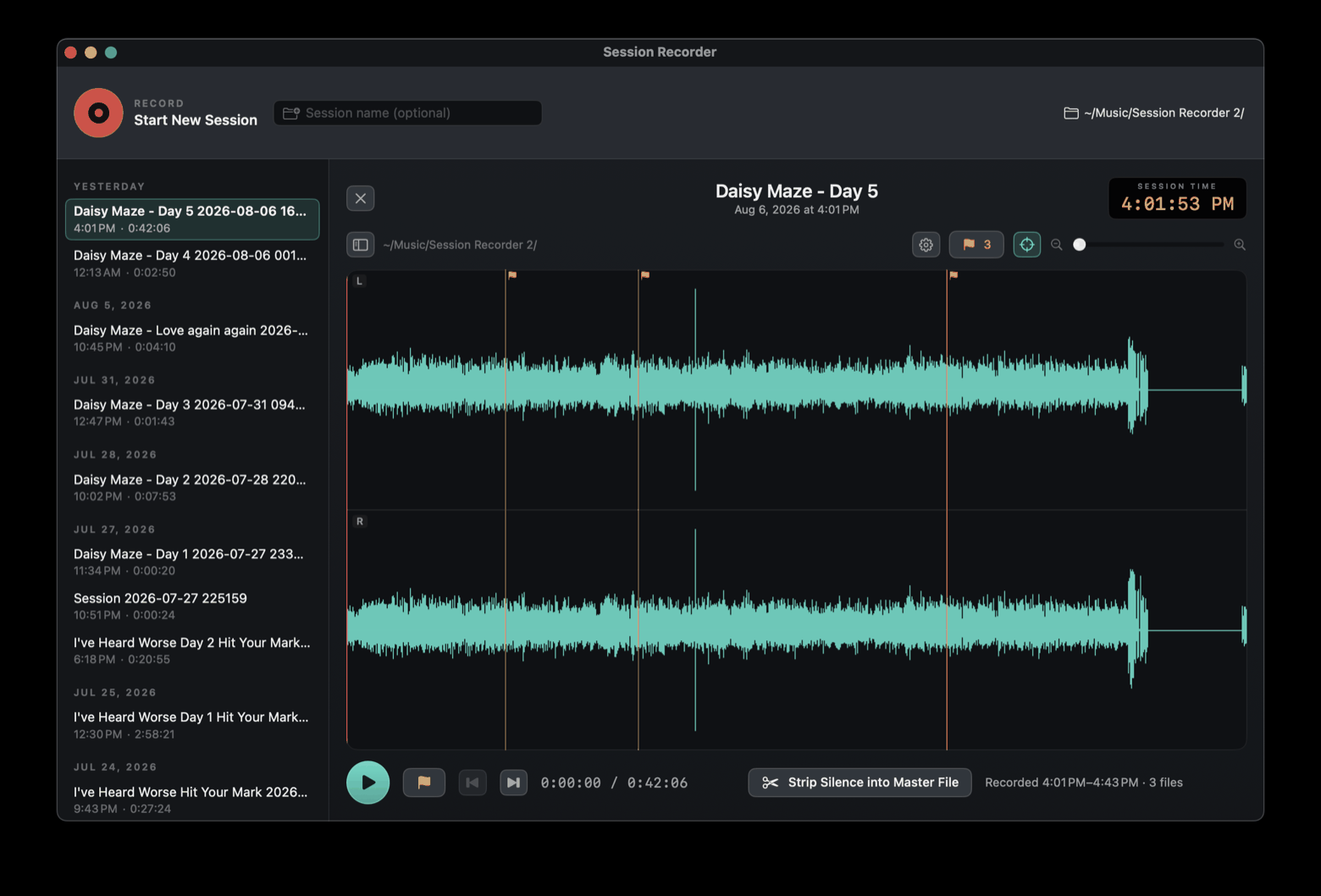Click the Session name input field
Screen dimensions: 1321x896
coord(407,113)
